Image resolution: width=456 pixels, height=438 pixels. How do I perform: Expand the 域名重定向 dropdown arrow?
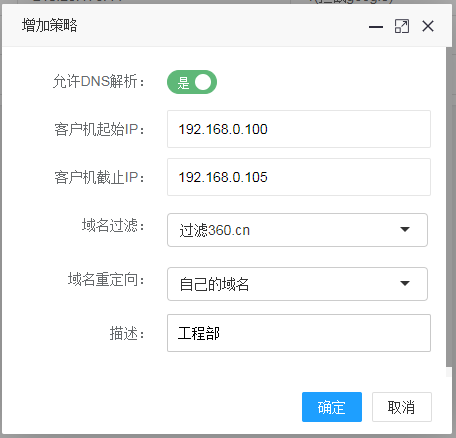(405, 283)
